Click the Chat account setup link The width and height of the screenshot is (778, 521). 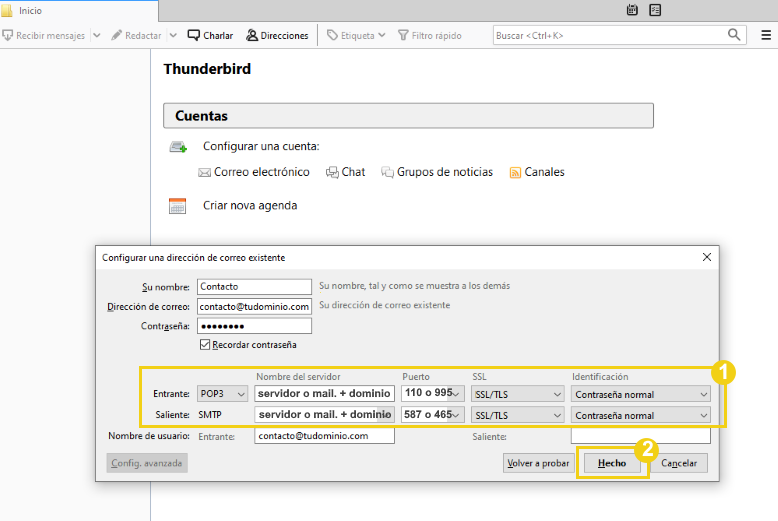point(345,172)
